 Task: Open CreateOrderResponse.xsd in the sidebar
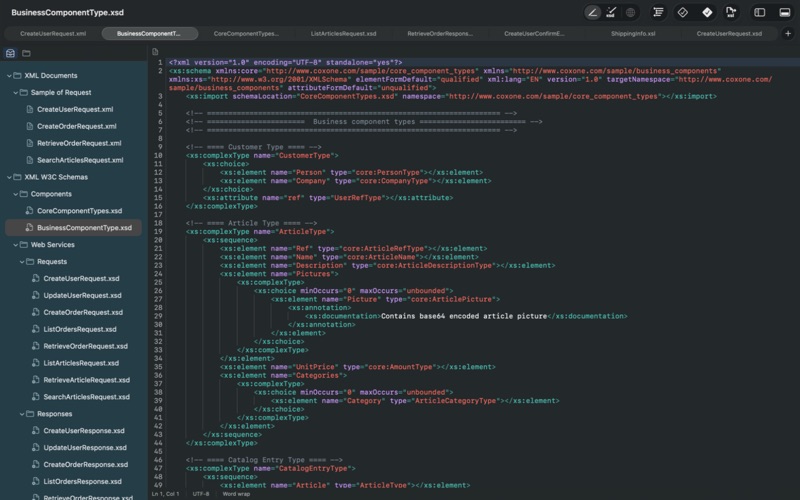86,464
